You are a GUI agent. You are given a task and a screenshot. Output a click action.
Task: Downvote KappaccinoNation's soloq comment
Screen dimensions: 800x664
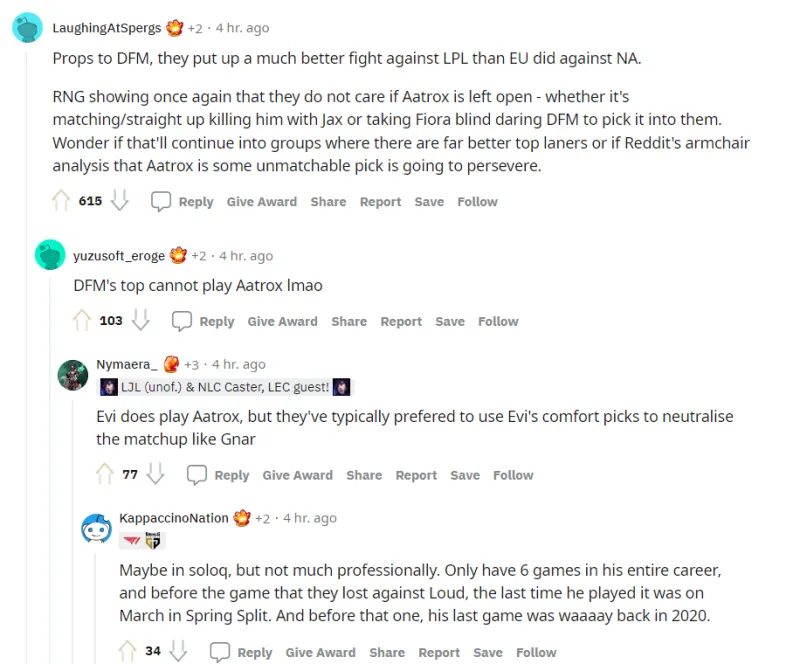pyautogui.click(x=178, y=651)
